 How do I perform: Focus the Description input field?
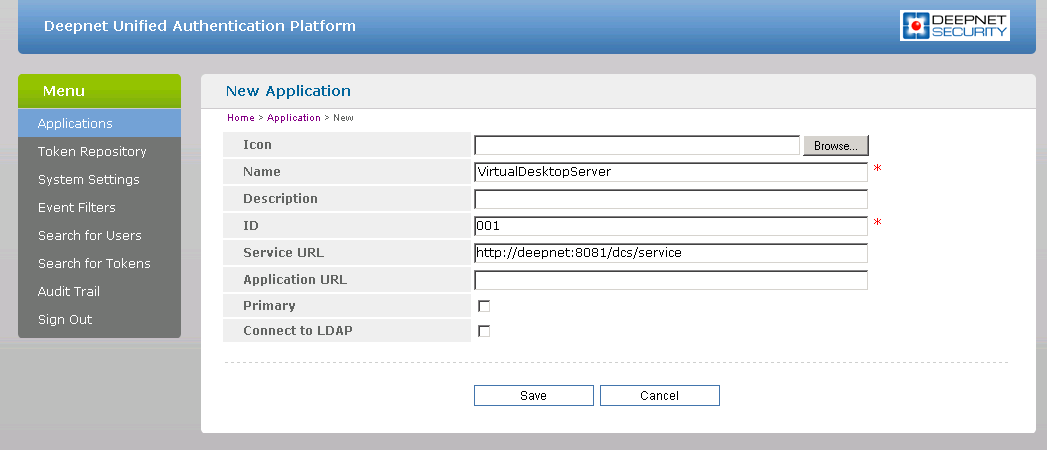pos(670,199)
